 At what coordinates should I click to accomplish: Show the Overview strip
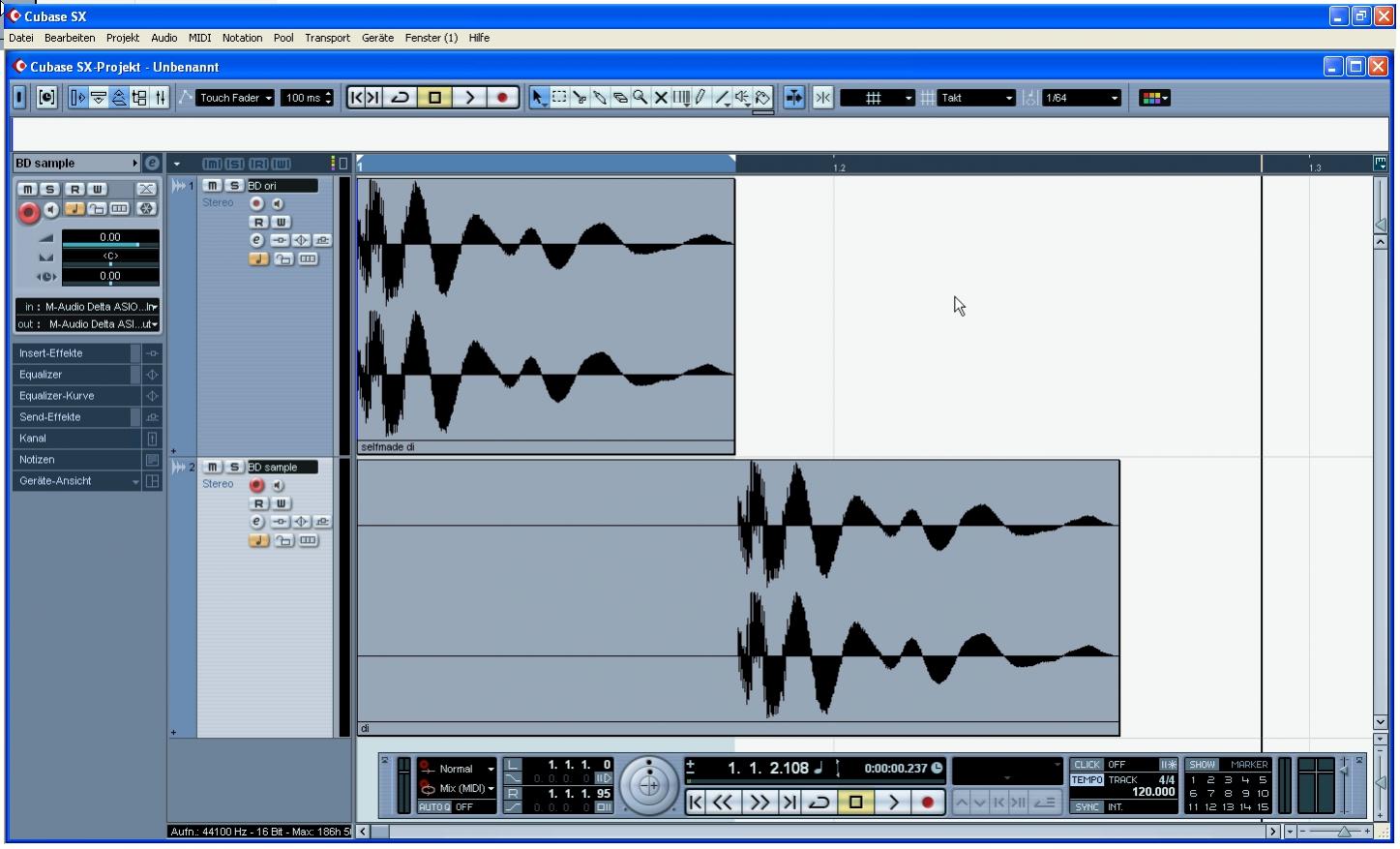(119, 98)
